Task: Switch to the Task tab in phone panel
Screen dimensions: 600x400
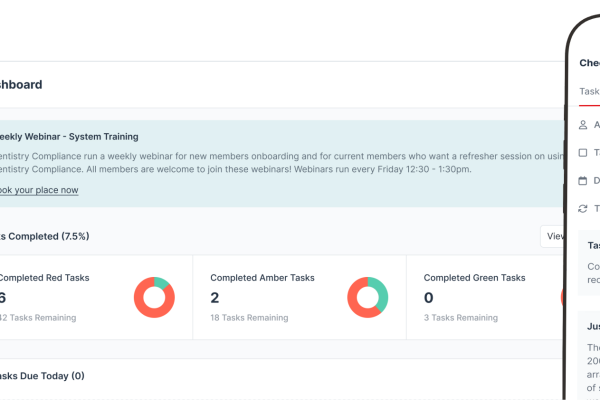Action: (589, 91)
